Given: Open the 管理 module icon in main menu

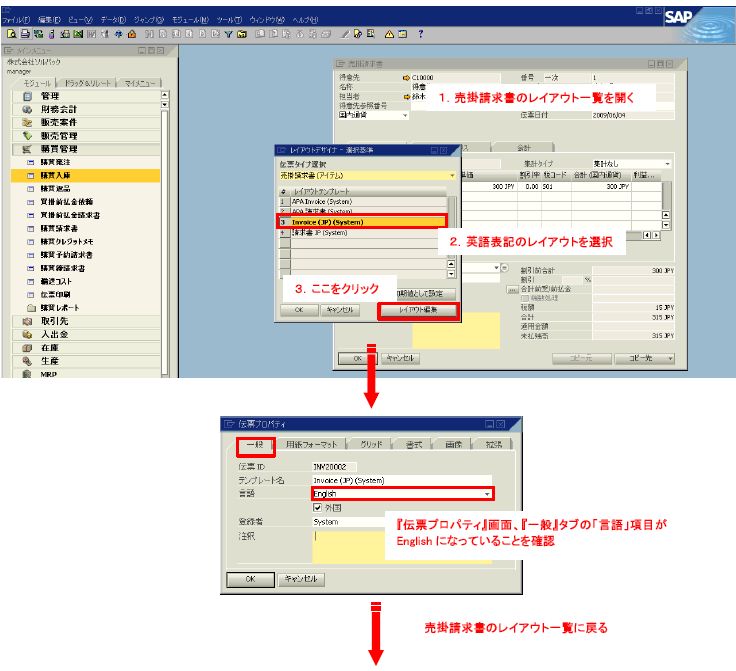Looking at the screenshot, I should click(27, 96).
